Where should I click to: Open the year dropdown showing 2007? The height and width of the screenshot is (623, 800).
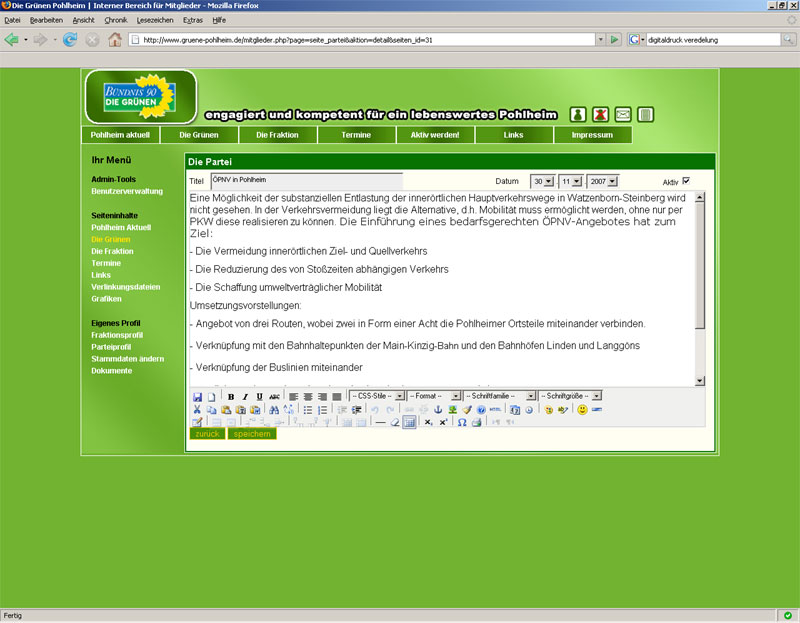pos(602,181)
